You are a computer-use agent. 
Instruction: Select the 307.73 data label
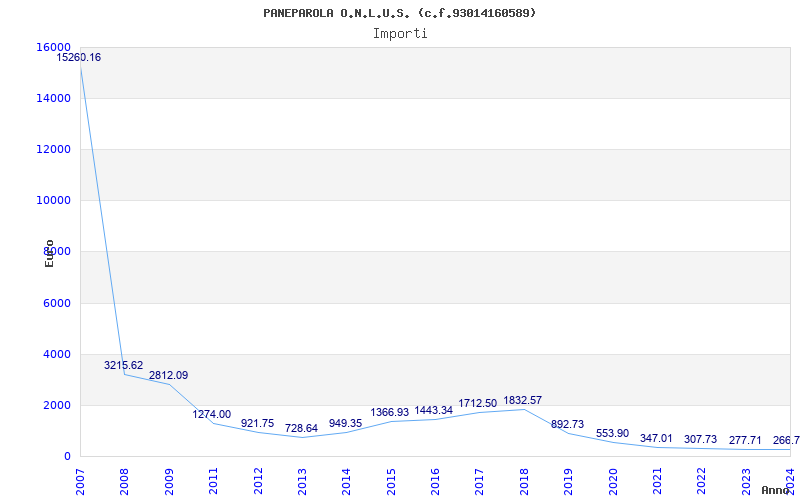(x=701, y=439)
